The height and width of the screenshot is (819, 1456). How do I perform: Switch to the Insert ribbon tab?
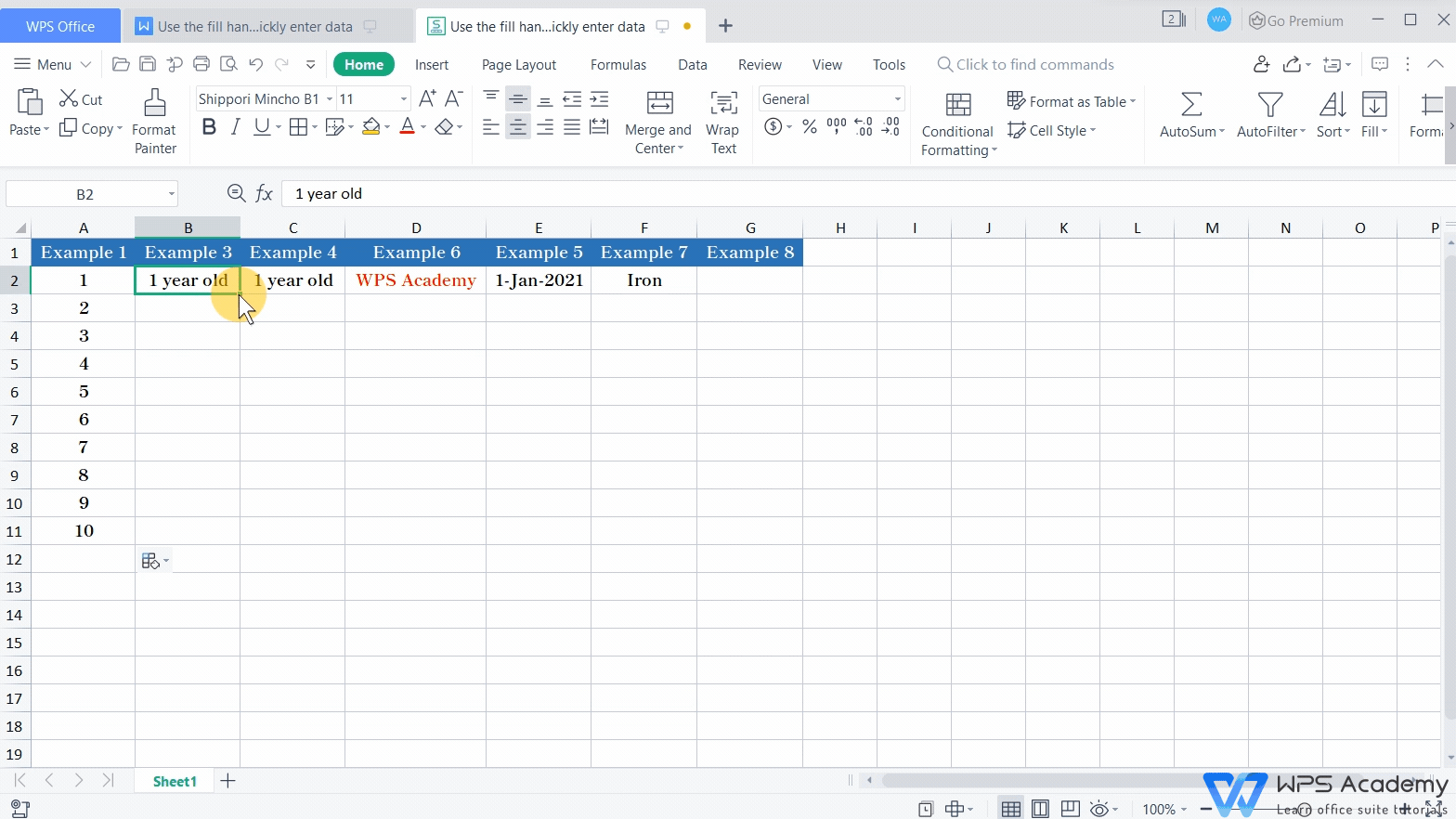(431, 65)
